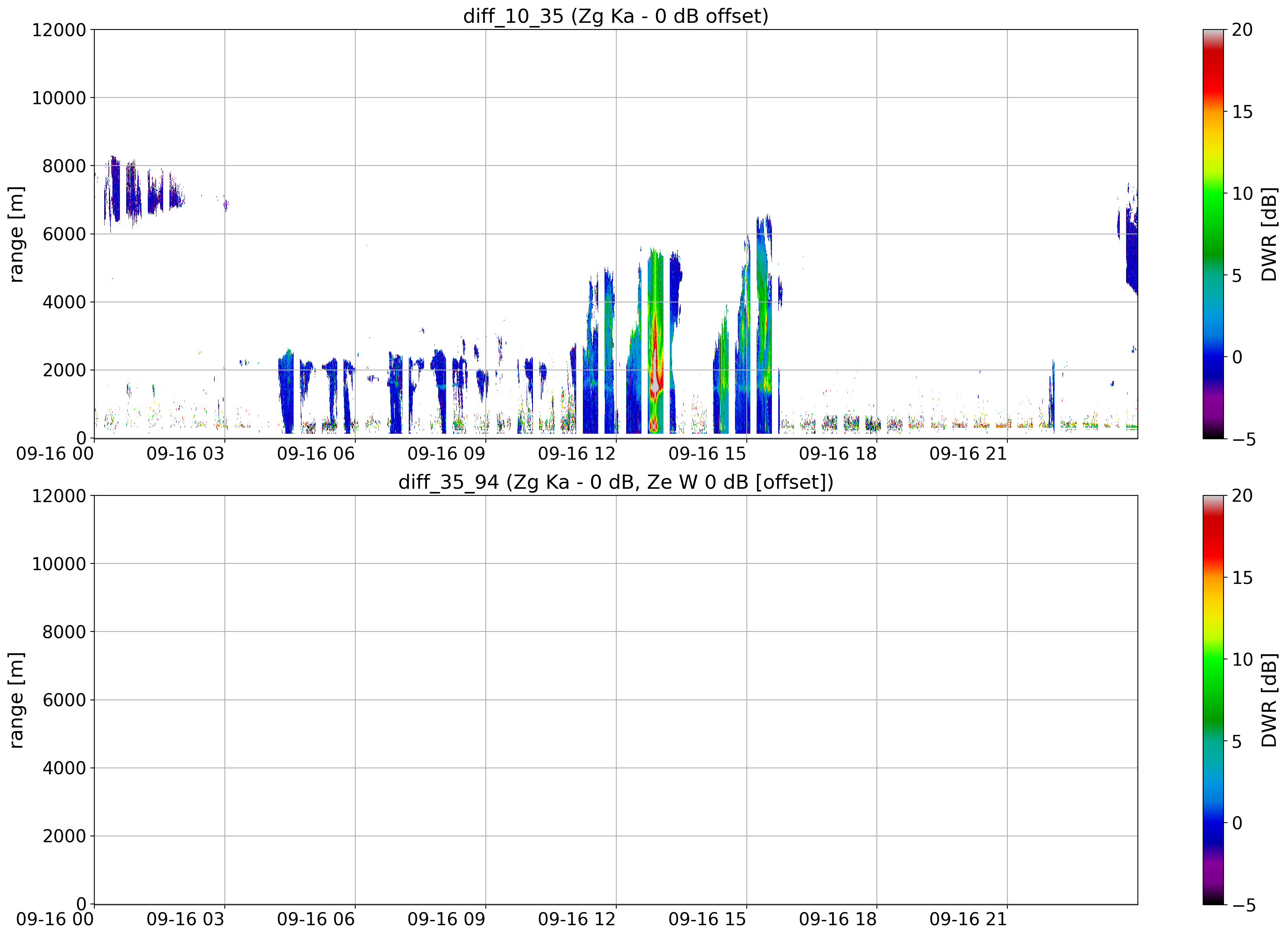The image size is (1288, 937).
Task: Click y-tick 2000 on diff_35_94 plot
Action: (x=64, y=836)
